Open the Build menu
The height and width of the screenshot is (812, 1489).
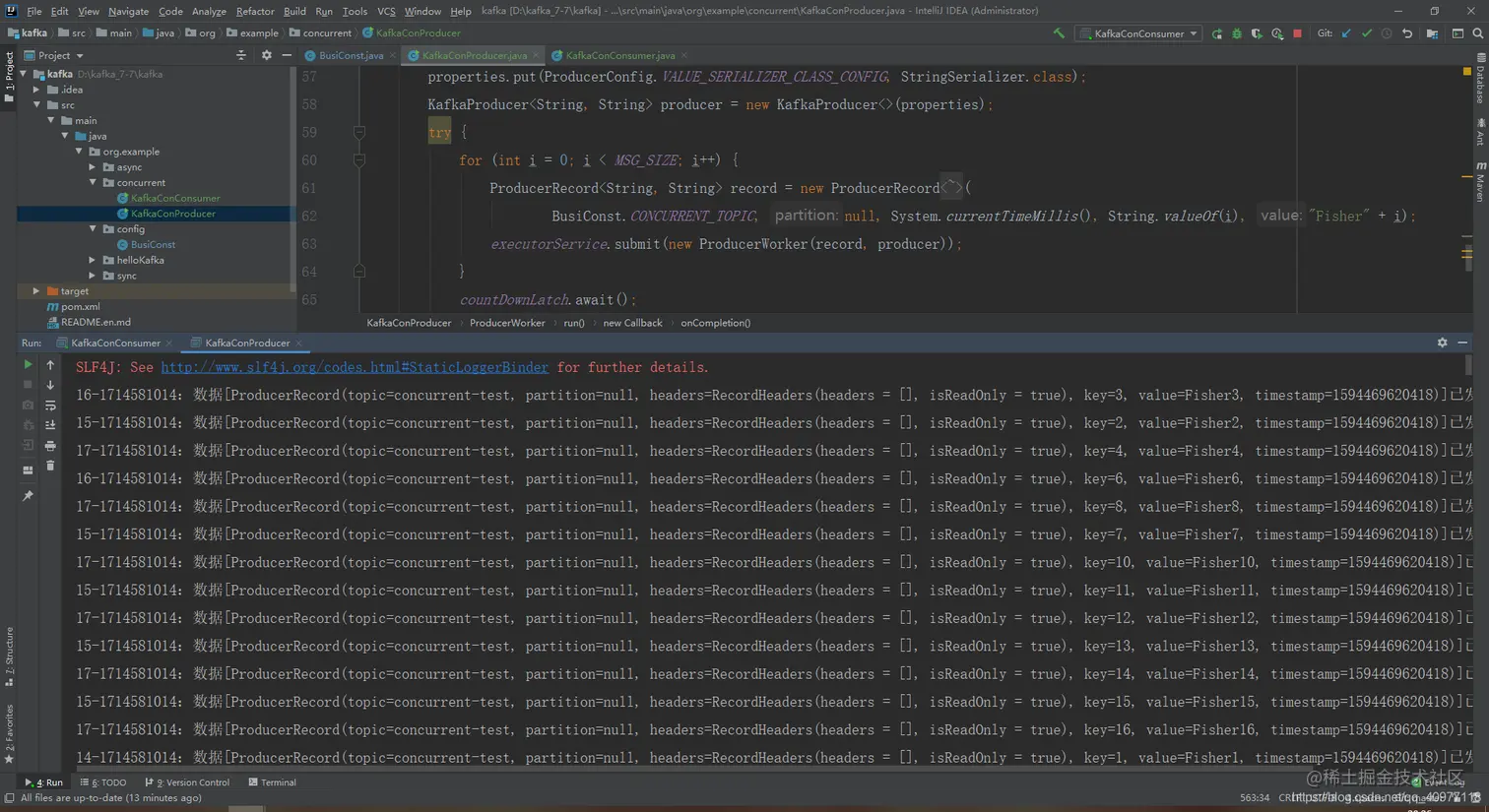click(294, 11)
